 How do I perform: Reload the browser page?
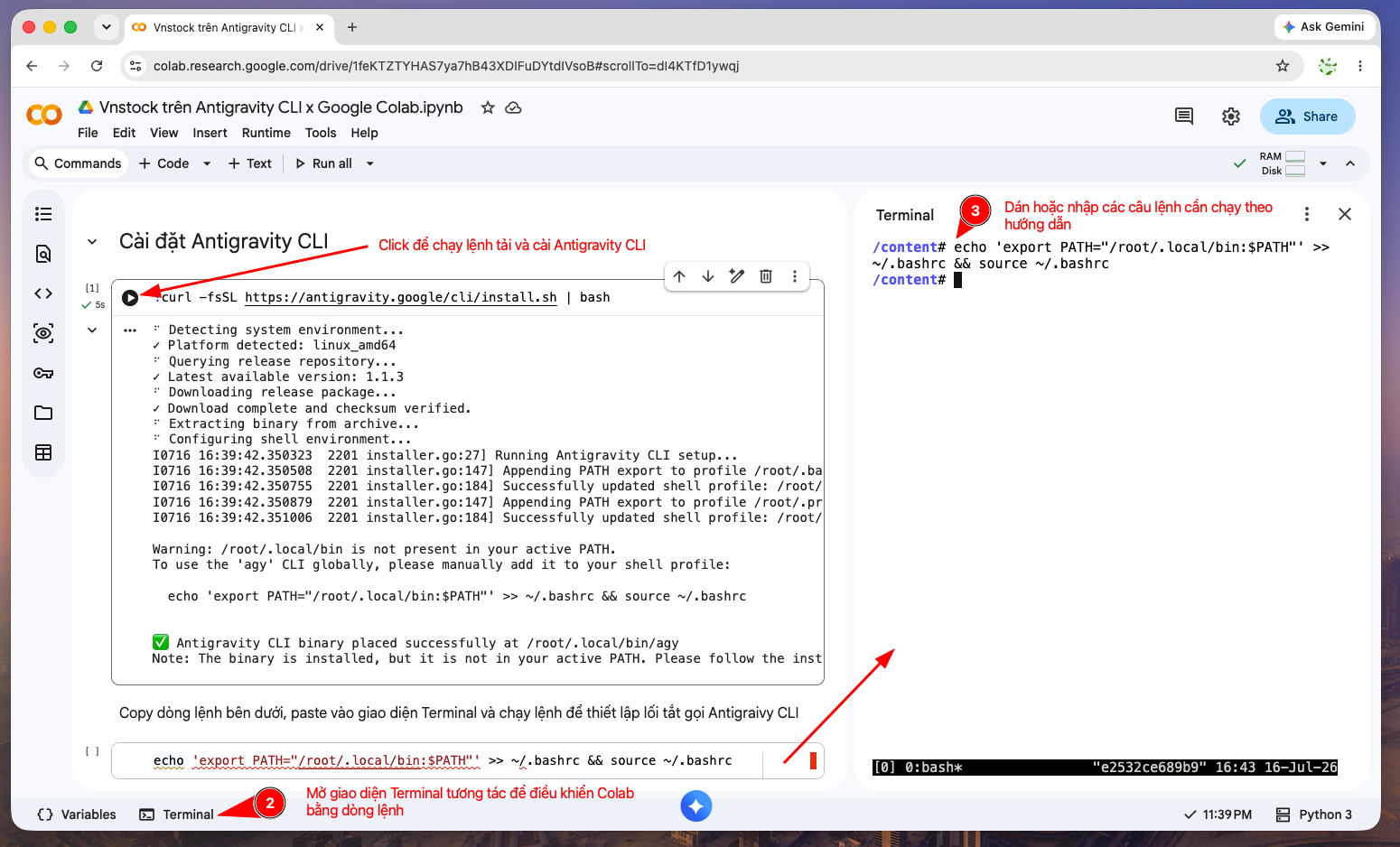(97, 66)
